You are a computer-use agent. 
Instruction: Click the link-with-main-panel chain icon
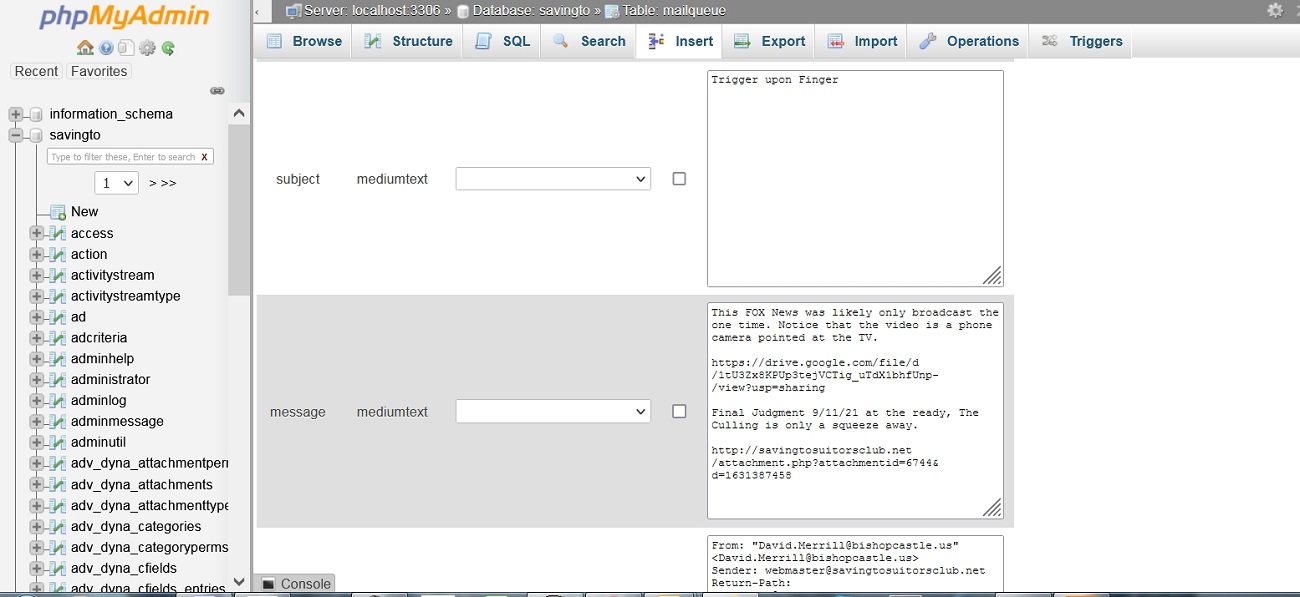pos(217,91)
